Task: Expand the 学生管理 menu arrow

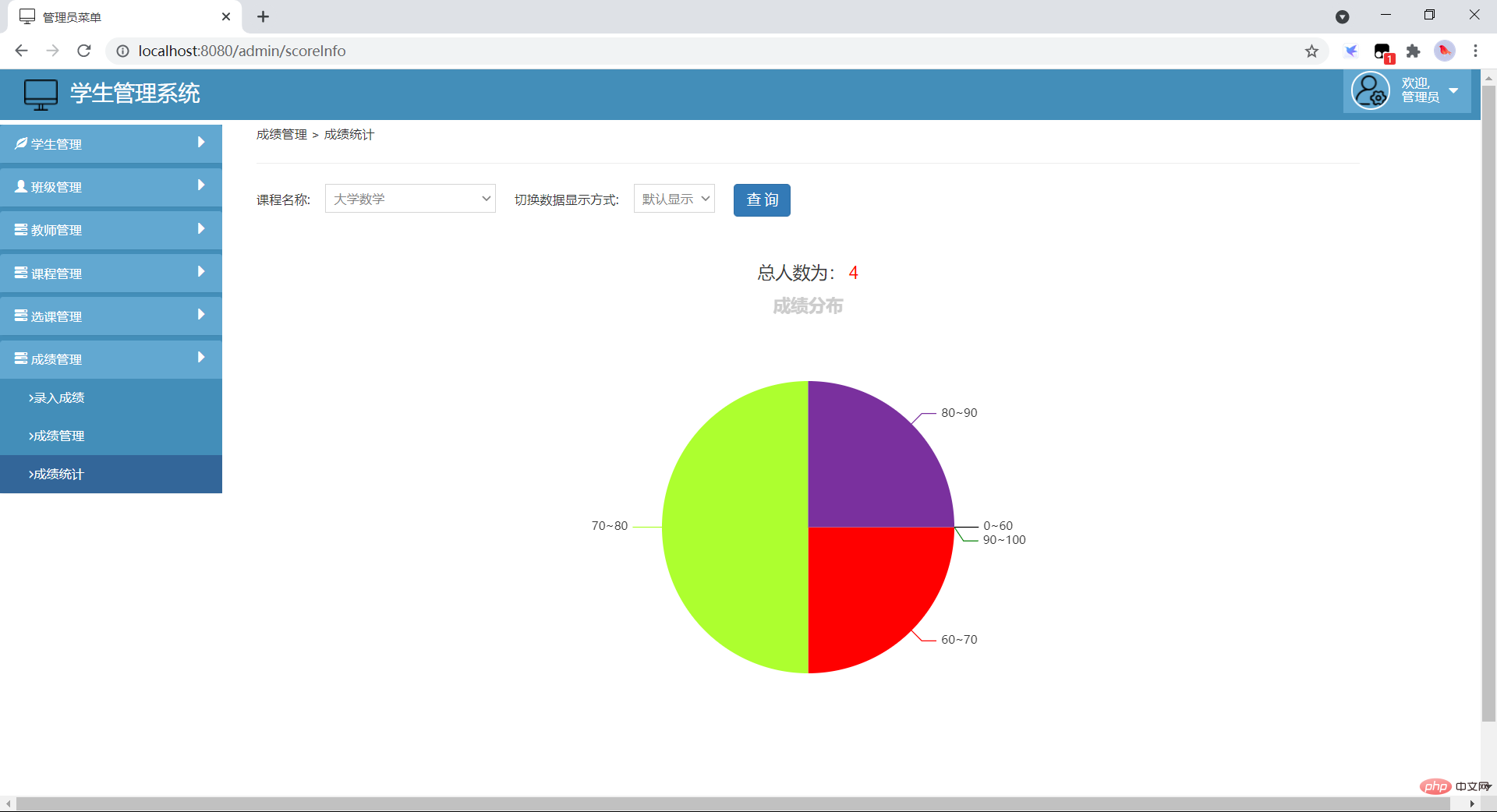Action: 201,142
